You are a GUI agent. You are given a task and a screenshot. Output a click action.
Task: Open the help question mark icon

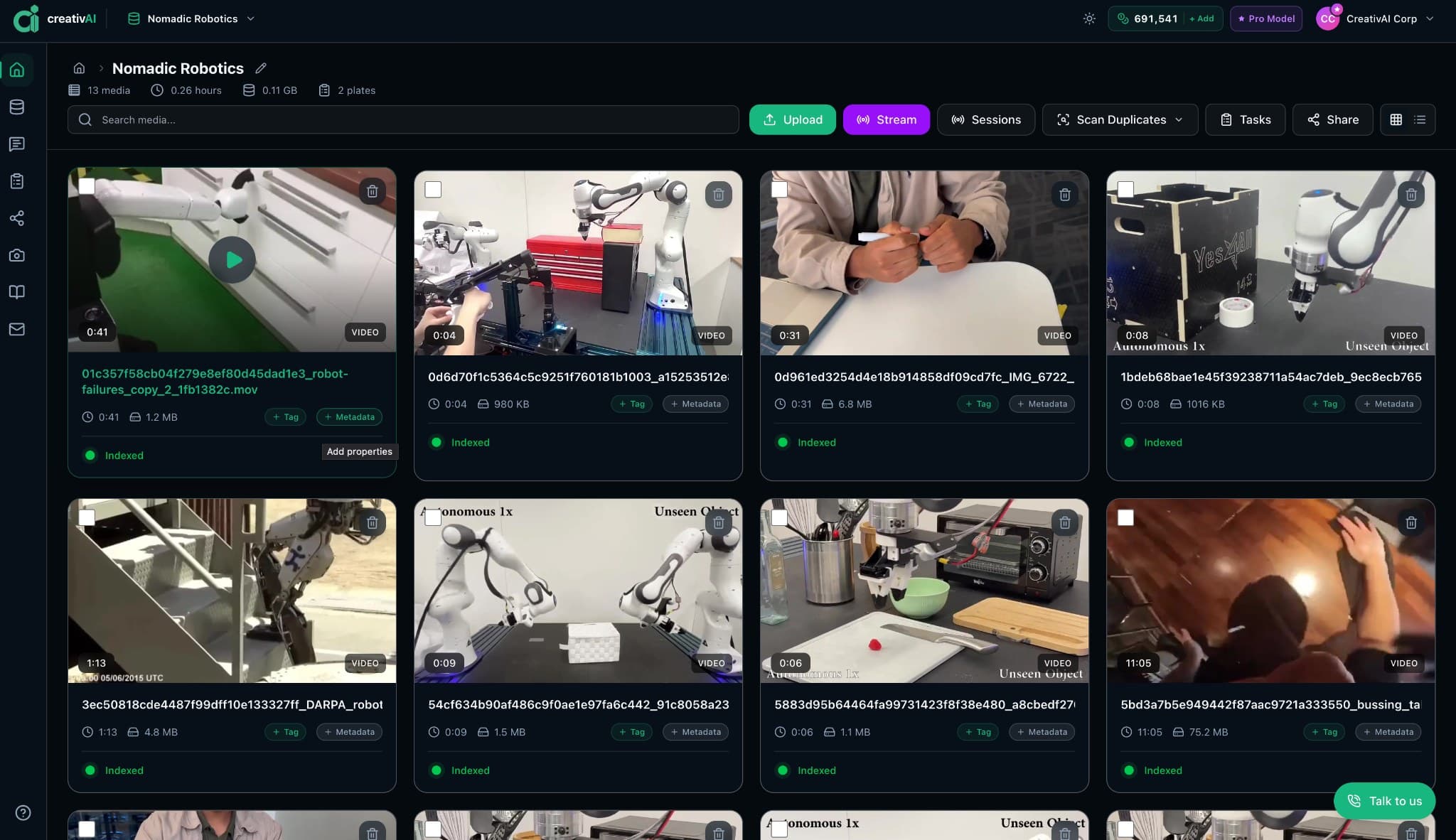click(23, 813)
